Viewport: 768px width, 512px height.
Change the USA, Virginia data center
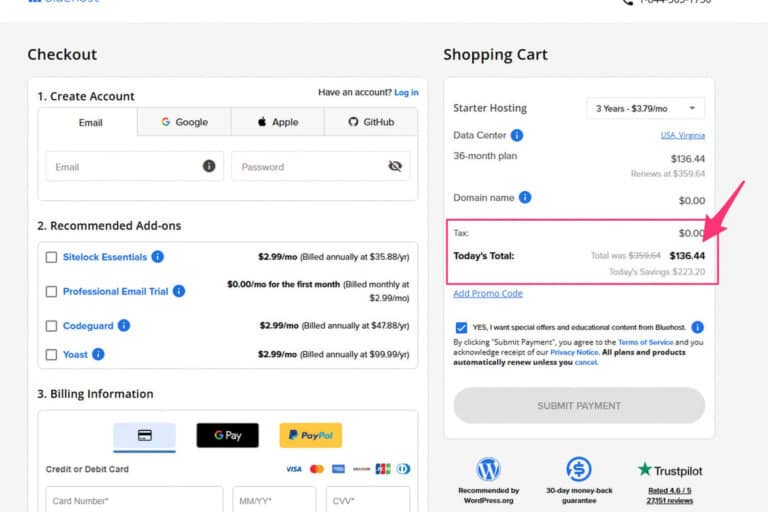(682, 135)
